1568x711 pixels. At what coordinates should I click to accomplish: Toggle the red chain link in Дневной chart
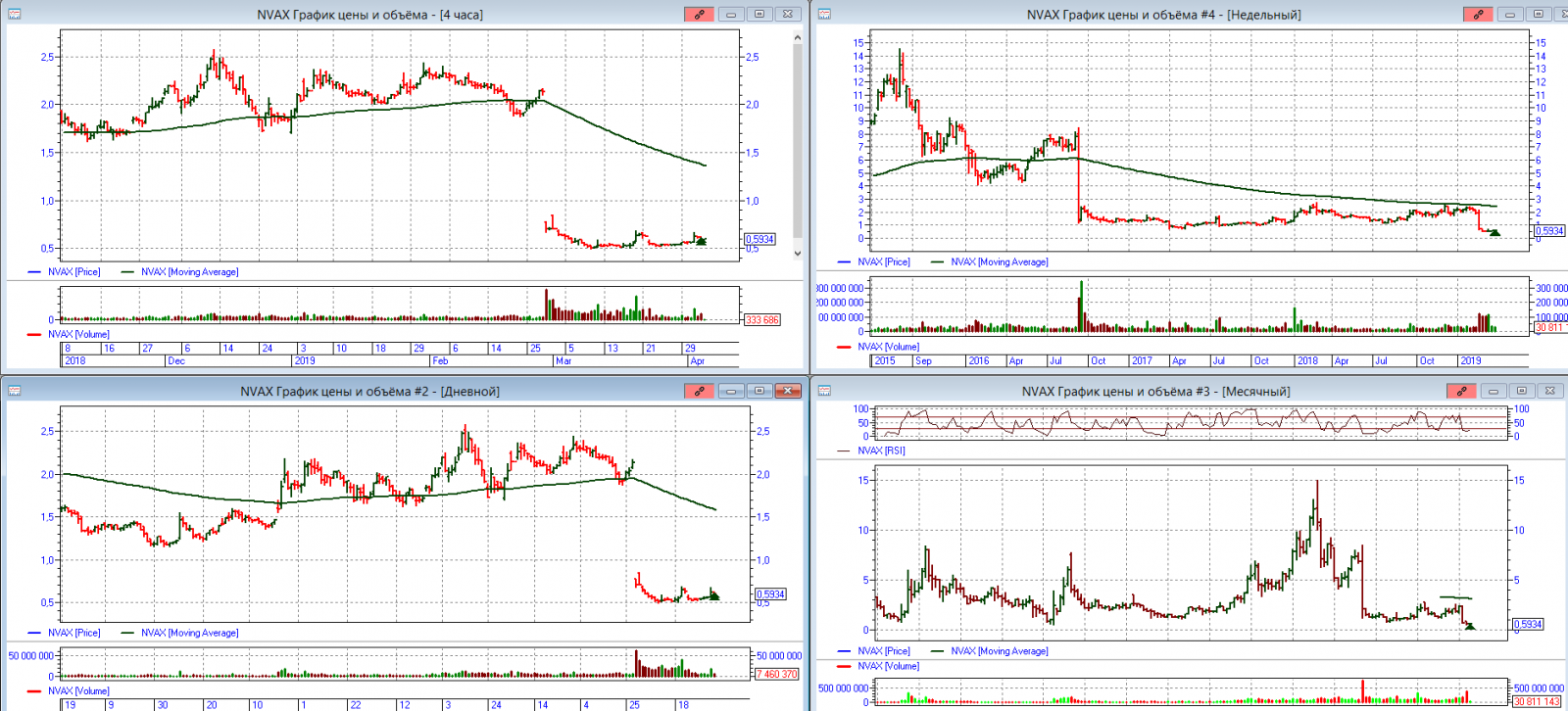point(700,391)
